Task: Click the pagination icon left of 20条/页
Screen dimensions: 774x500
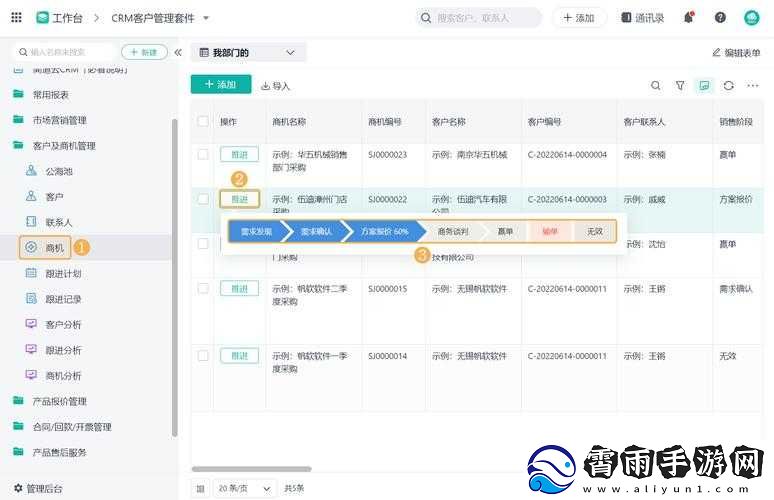Action: pyautogui.click(x=200, y=489)
